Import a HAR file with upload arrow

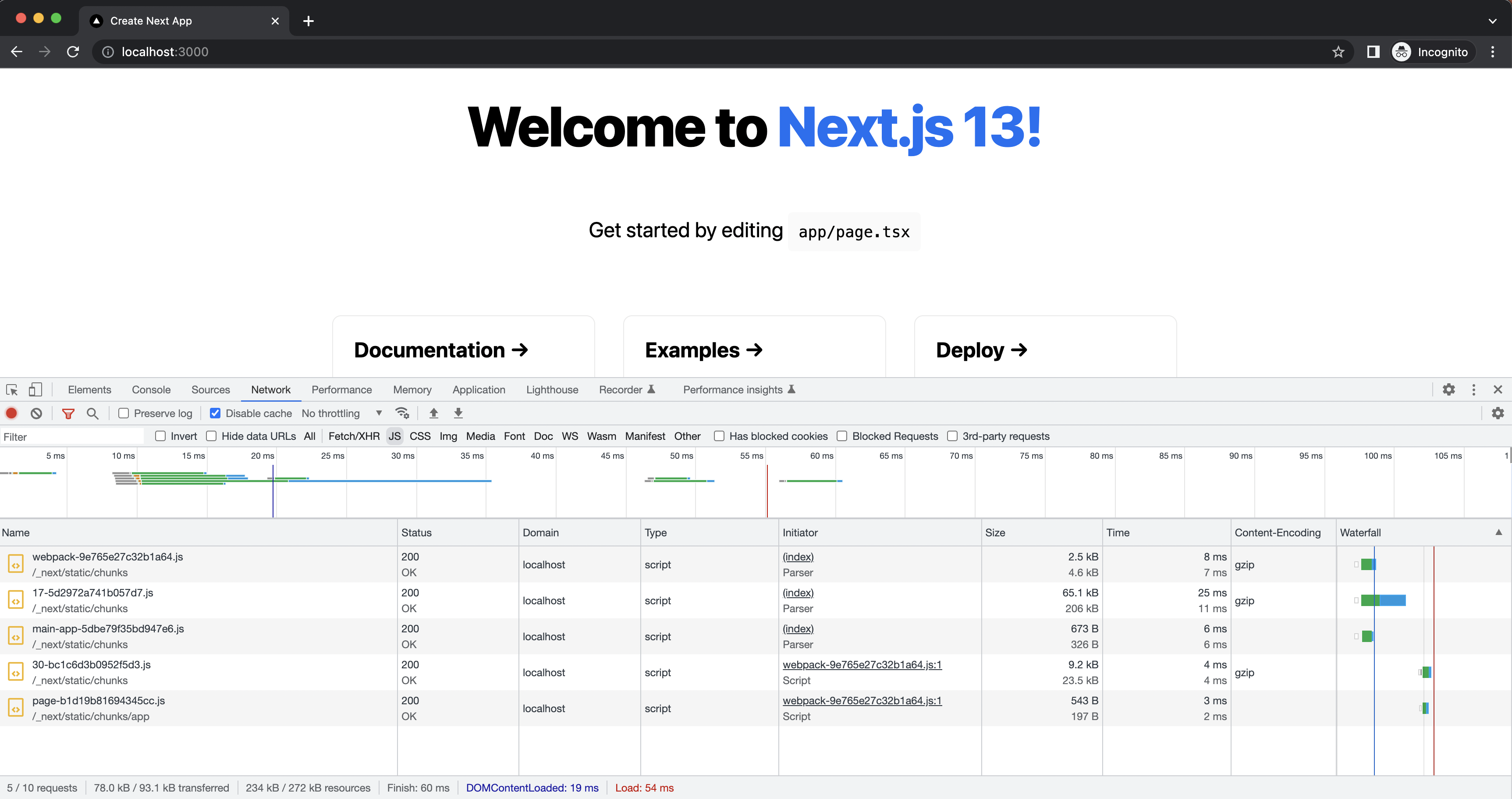coord(434,413)
